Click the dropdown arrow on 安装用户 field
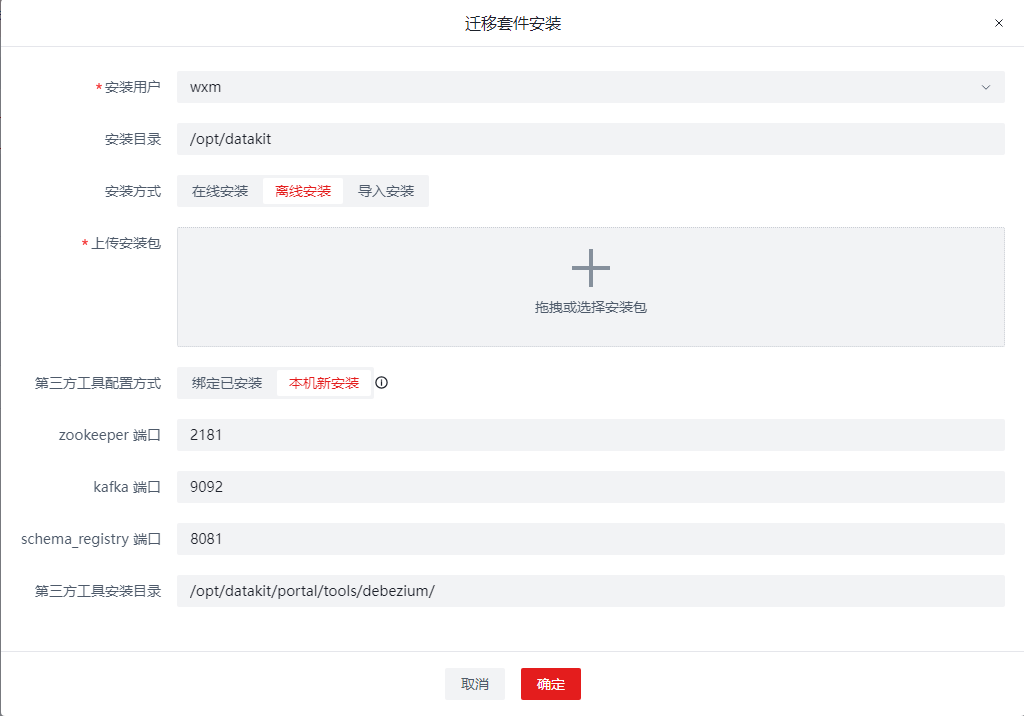Image resolution: width=1024 pixels, height=716 pixels. click(985, 87)
